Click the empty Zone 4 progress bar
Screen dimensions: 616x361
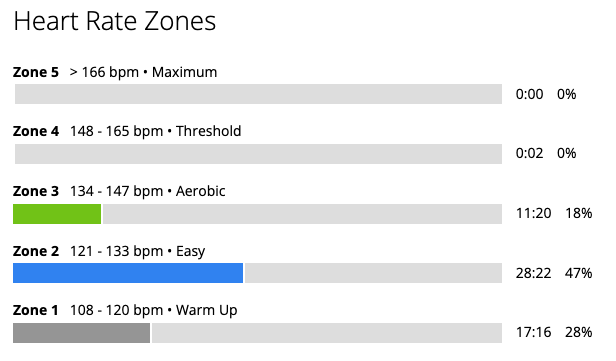pyautogui.click(x=258, y=154)
